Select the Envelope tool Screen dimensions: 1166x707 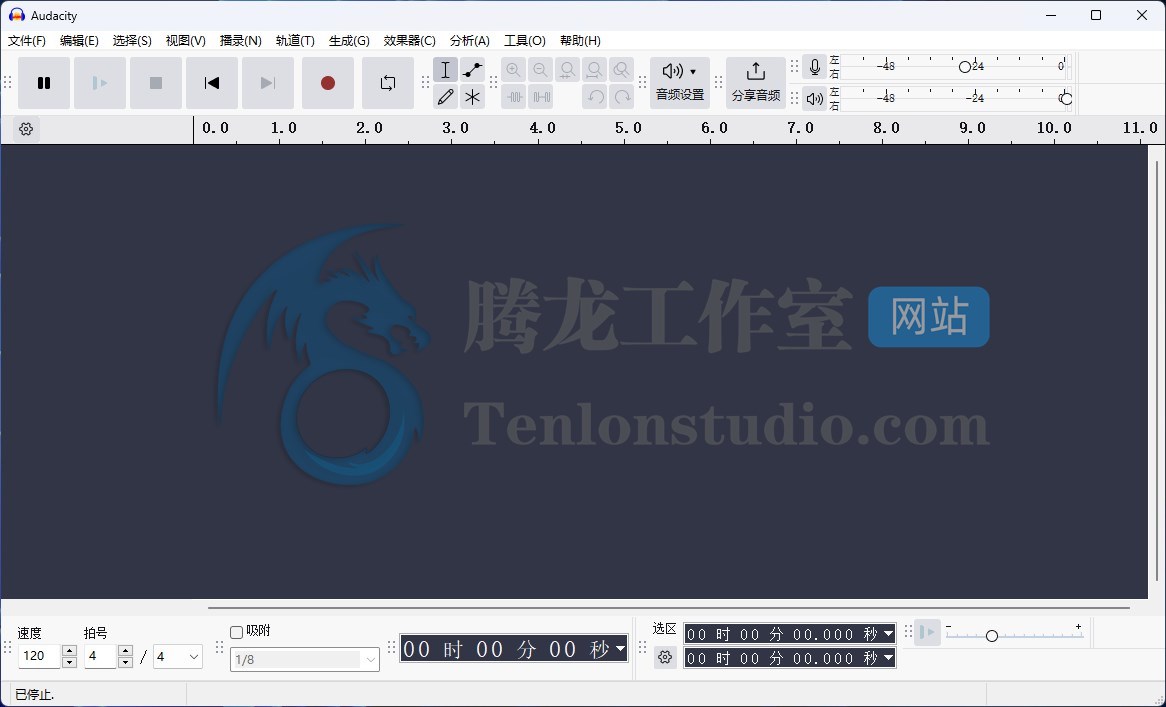pos(472,70)
